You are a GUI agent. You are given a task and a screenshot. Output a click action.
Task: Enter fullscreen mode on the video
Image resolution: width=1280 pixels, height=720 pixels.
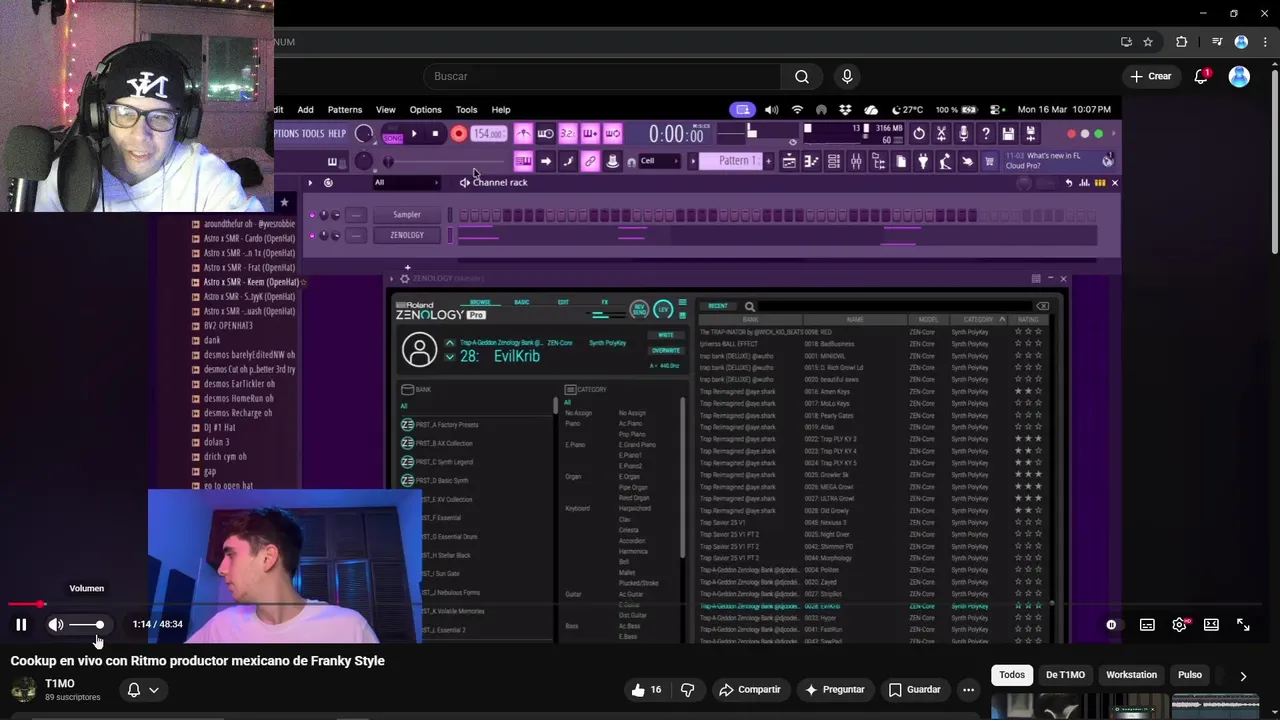click(1243, 625)
